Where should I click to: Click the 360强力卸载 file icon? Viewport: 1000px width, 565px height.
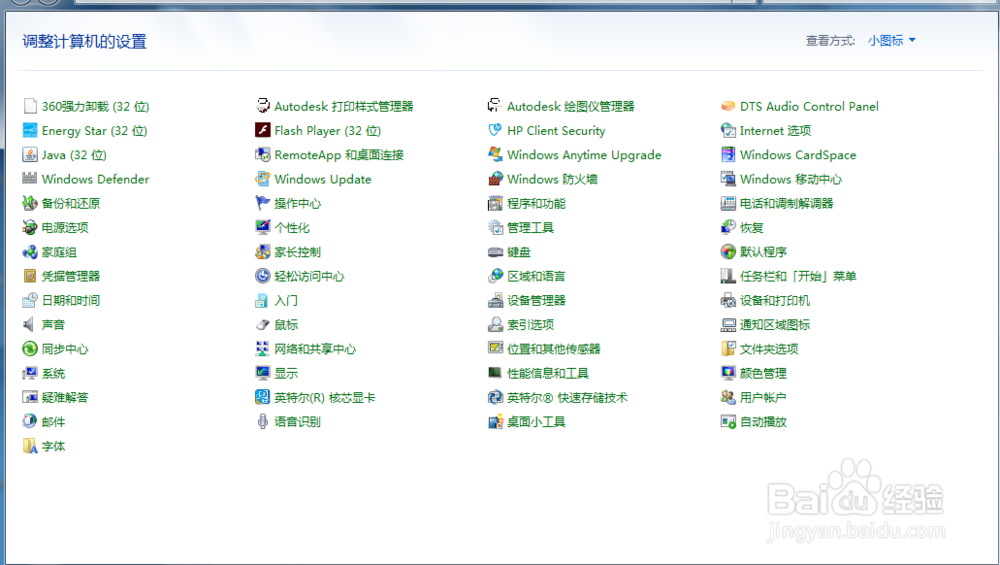(29, 106)
